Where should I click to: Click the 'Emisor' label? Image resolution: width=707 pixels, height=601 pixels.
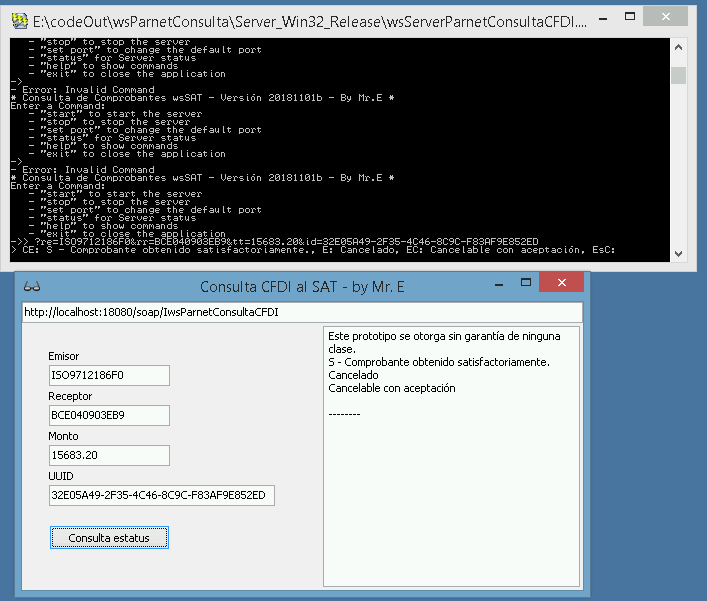point(64,356)
